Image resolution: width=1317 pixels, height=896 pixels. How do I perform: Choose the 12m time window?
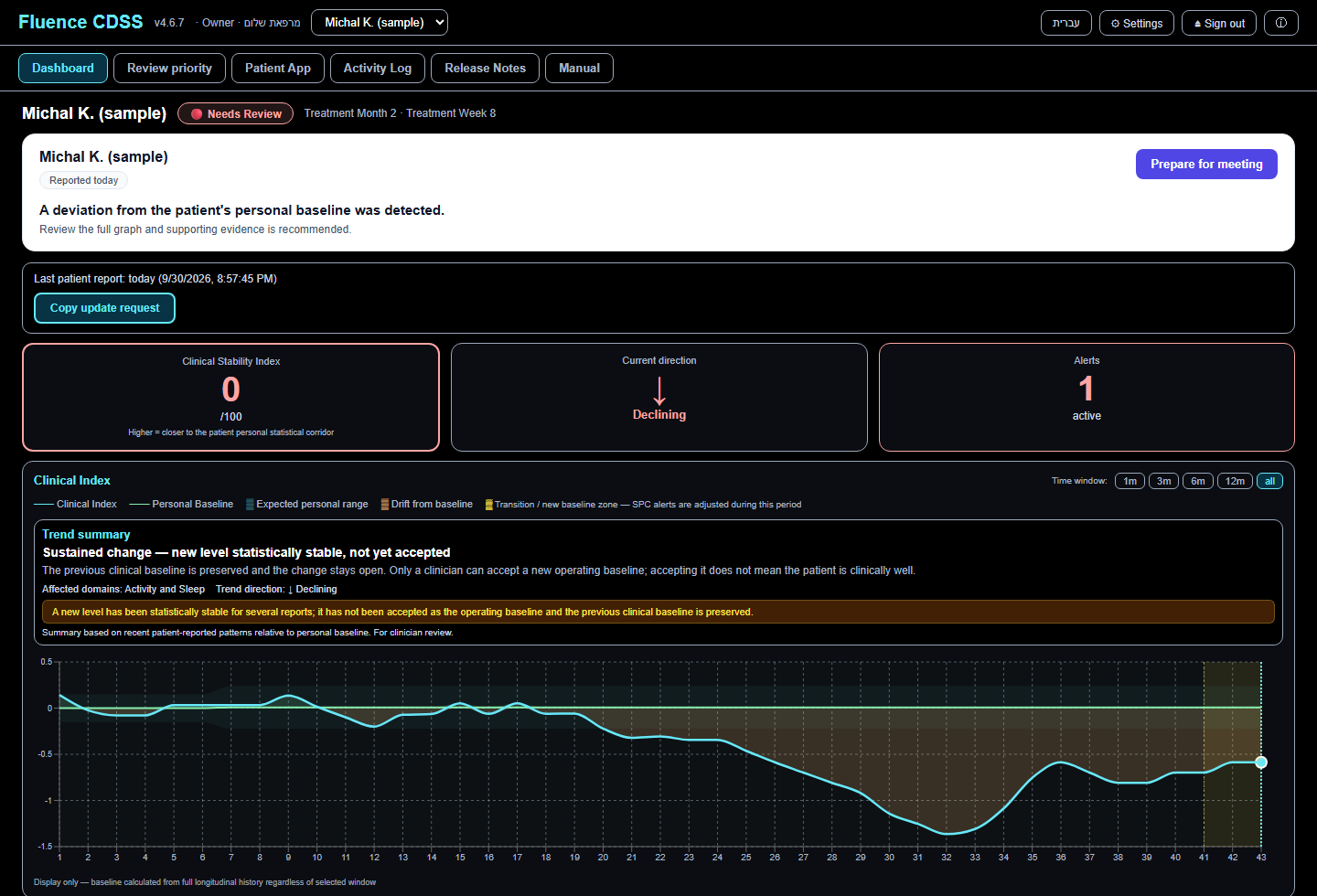(x=1235, y=481)
